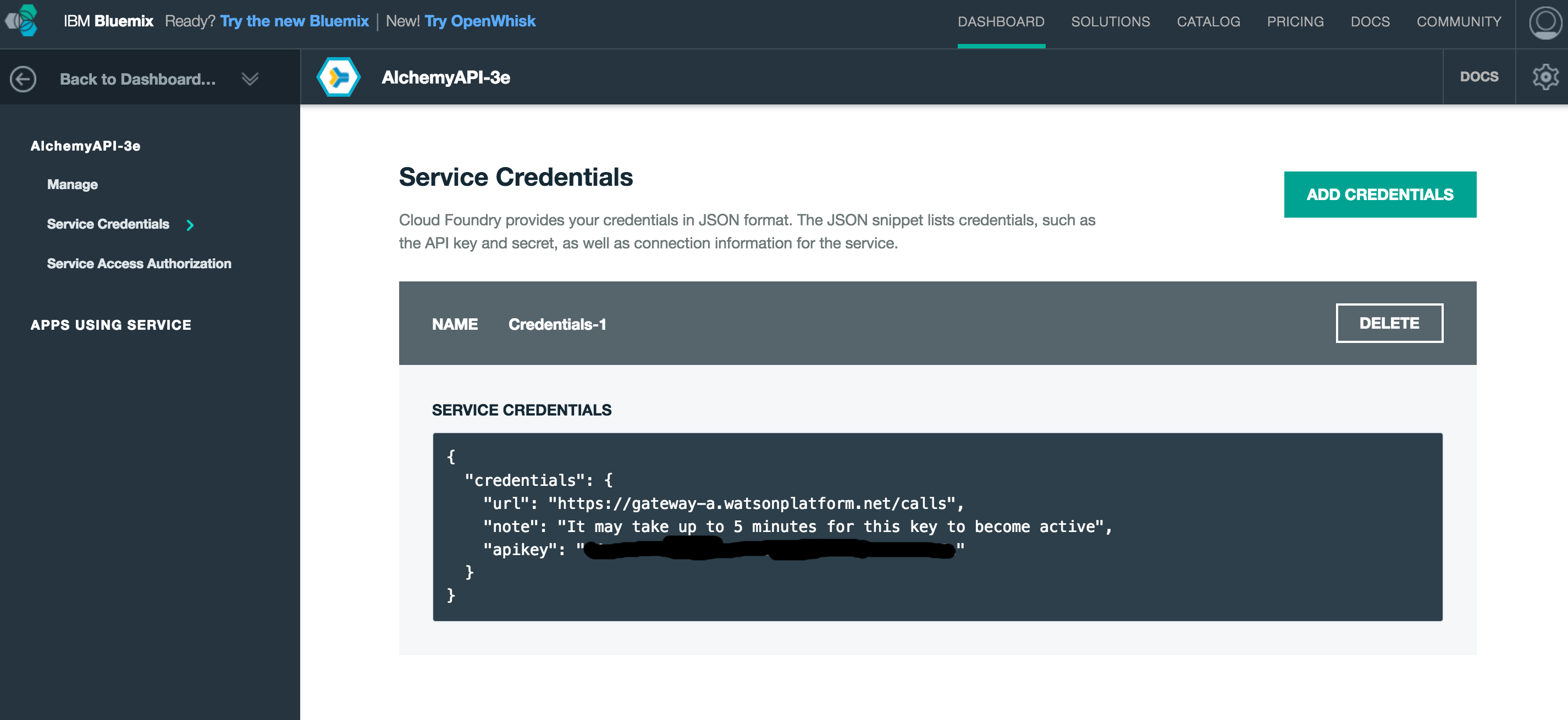Screen dimensions: 1568x720
Task: Open the Dashboard tab
Action: tap(1001, 22)
